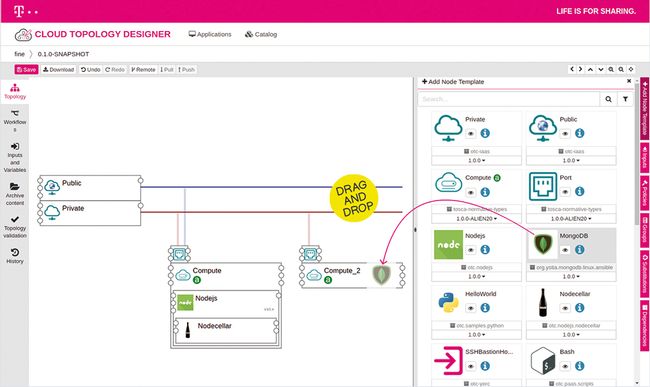
Task: Click the Undo button
Action: click(90, 70)
